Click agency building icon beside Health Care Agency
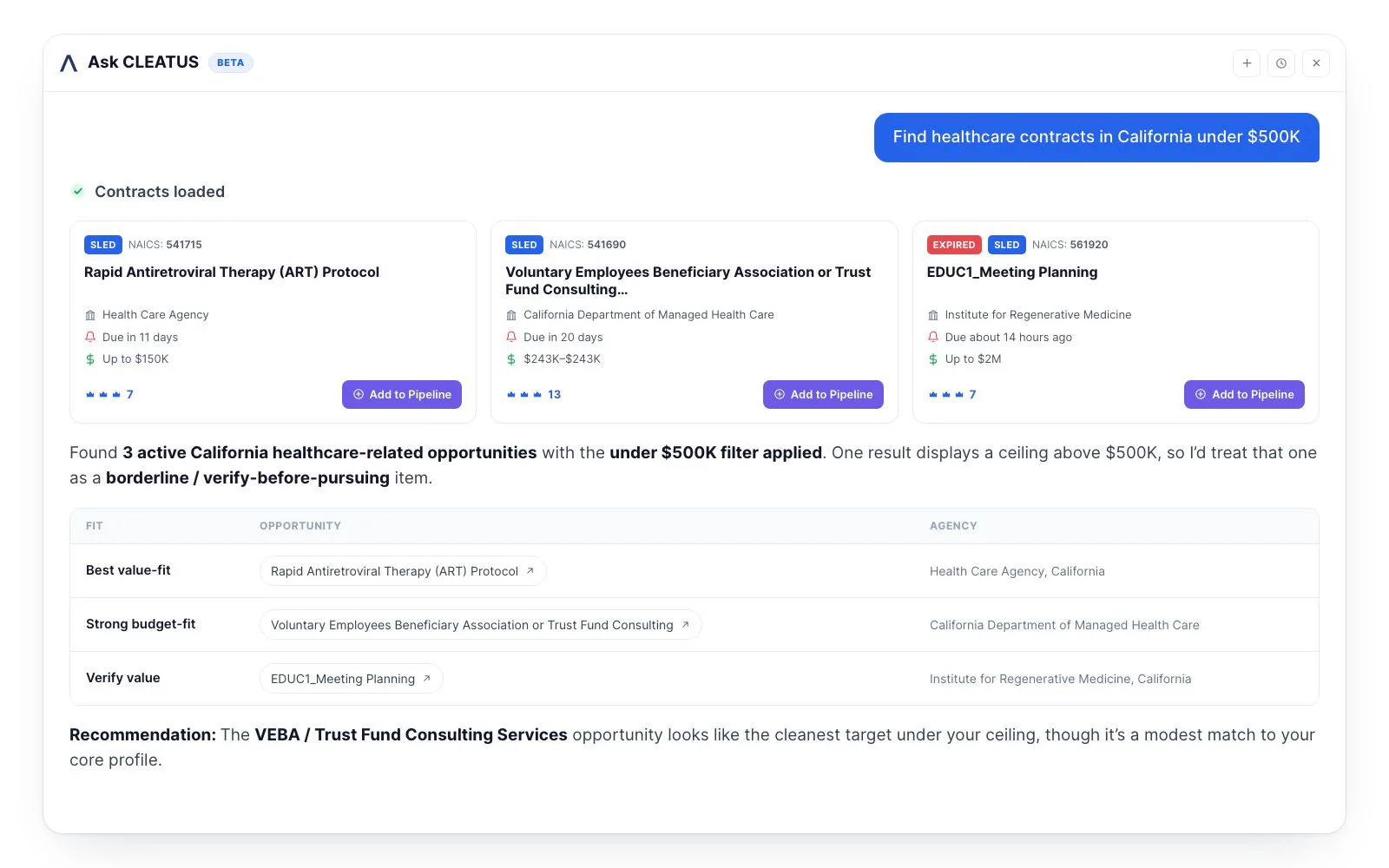Screen dimensions: 1389x868 90,315
